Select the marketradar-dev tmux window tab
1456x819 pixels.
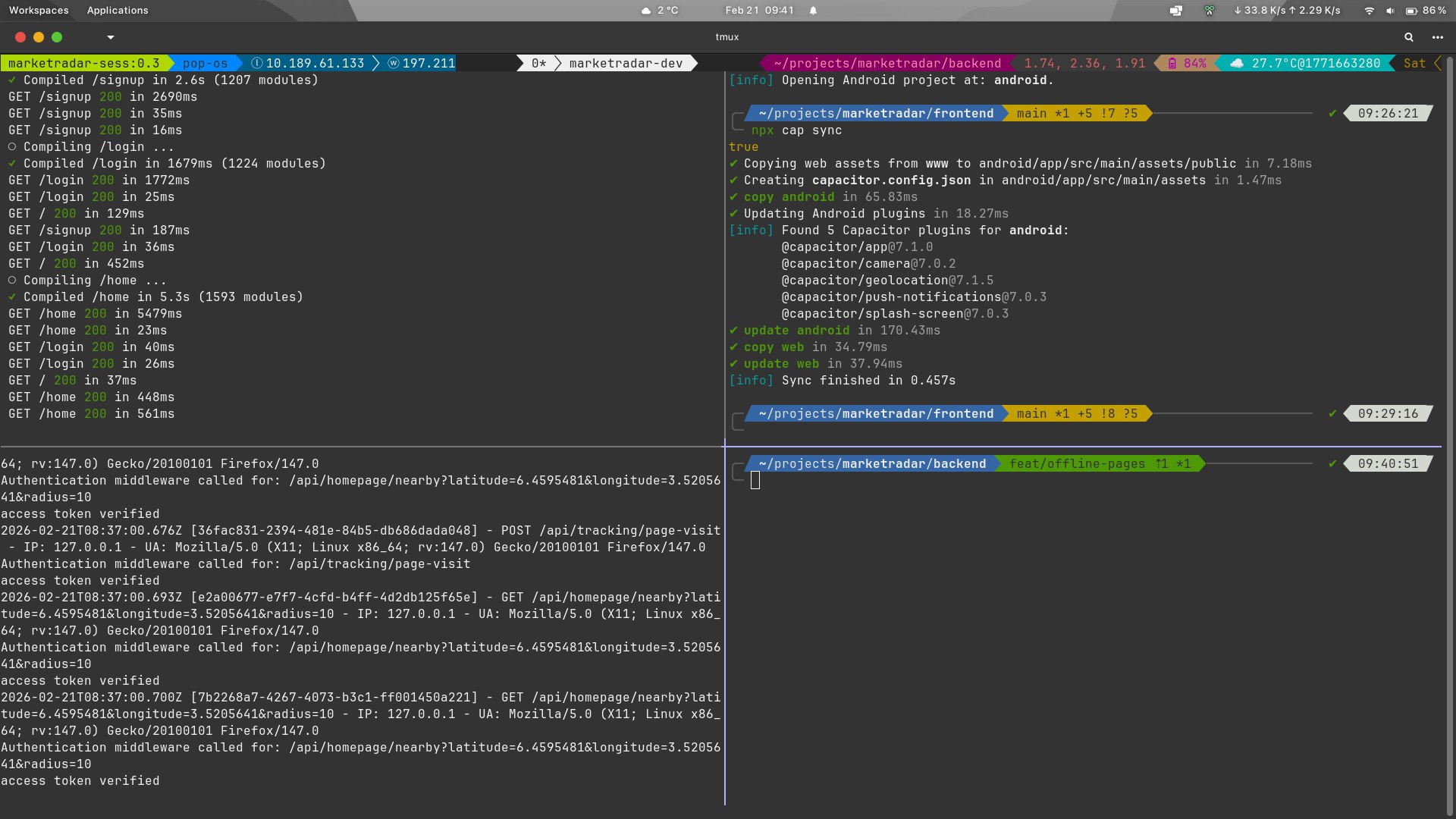tap(625, 64)
